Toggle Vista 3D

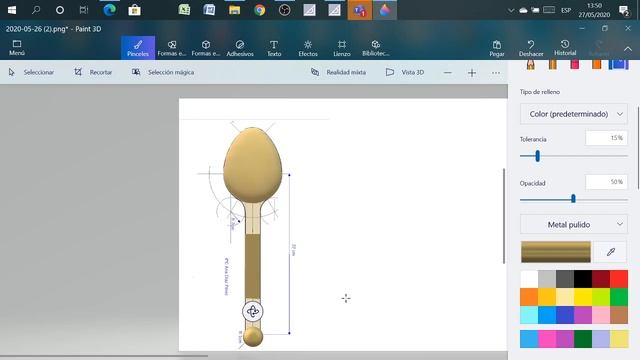[x=405, y=72]
